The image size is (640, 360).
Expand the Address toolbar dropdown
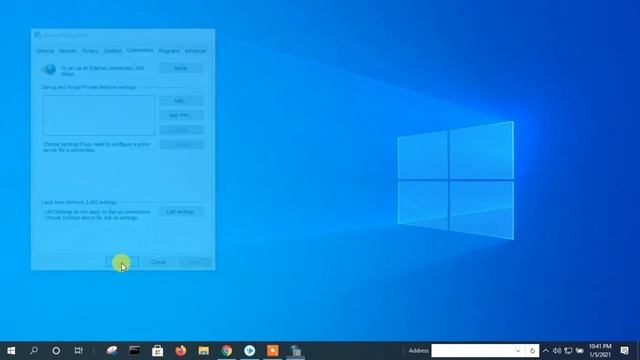[x=518, y=351]
